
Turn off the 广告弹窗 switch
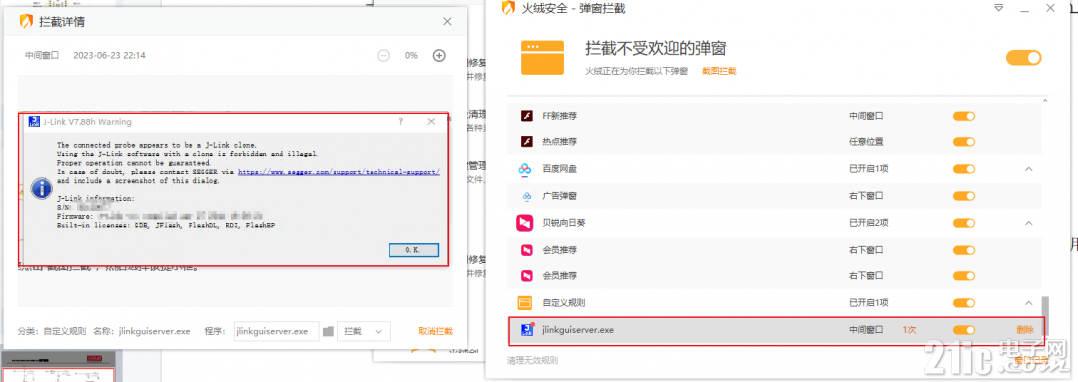tap(964, 196)
